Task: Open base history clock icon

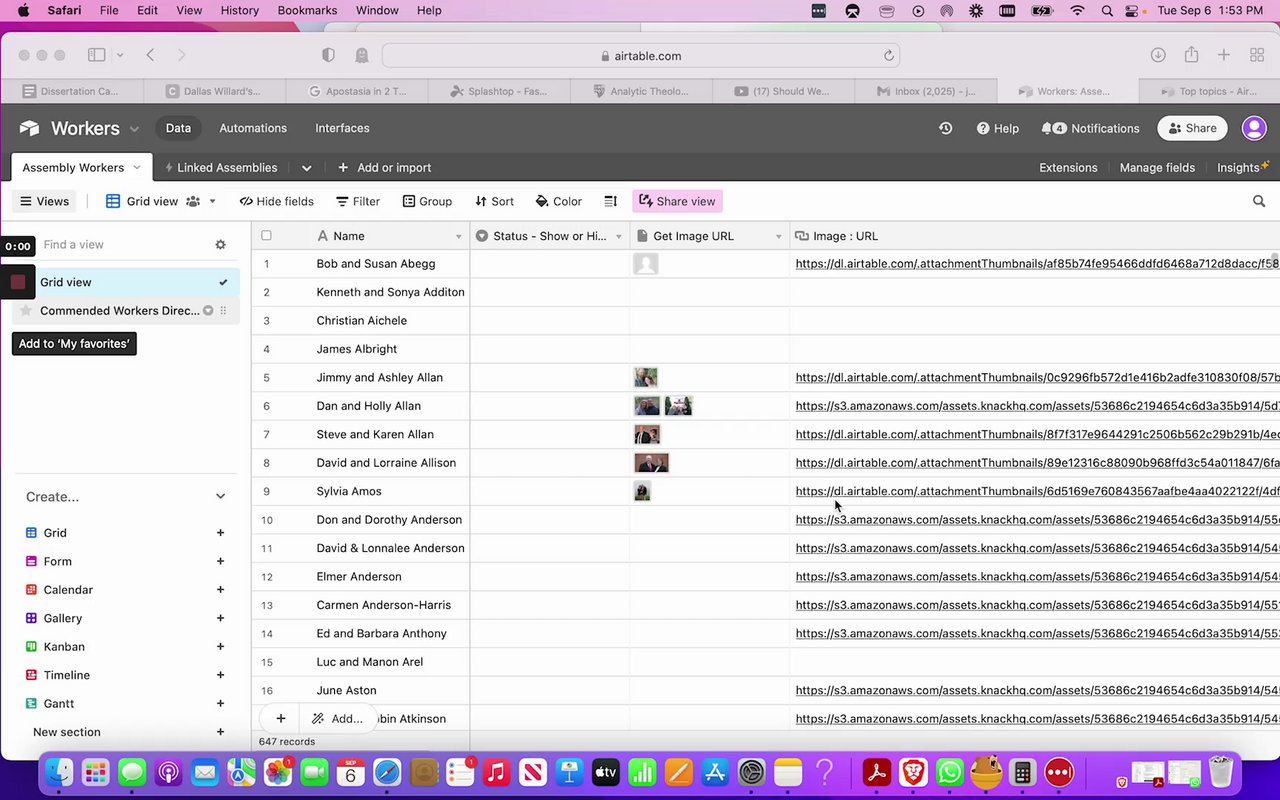Action: (x=945, y=128)
